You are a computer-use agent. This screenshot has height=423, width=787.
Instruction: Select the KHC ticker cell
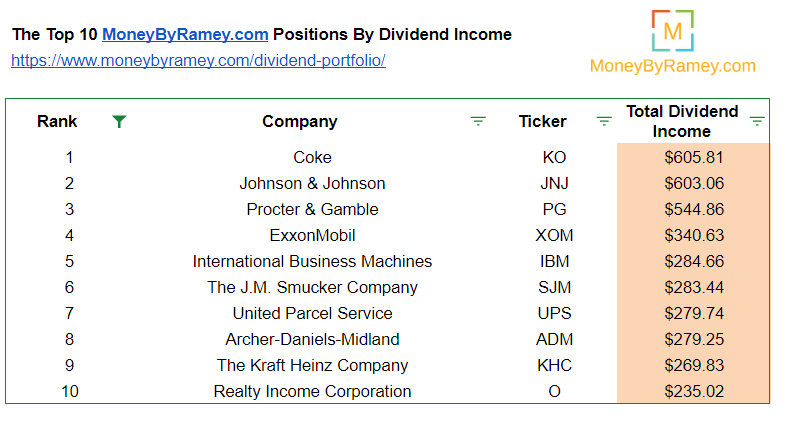pyautogui.click(x=554, y=365)
